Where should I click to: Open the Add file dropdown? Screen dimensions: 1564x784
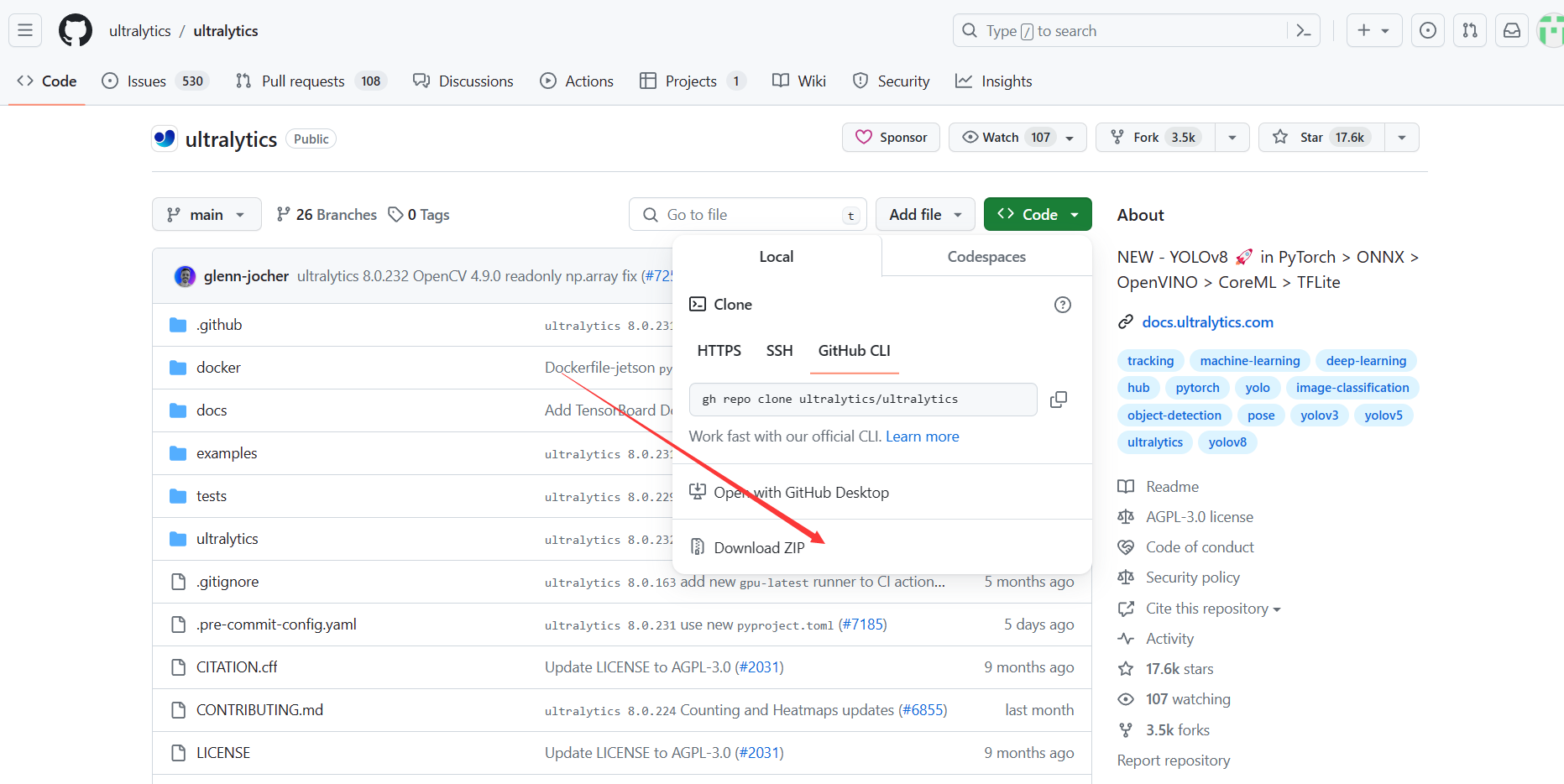[925, 215]
